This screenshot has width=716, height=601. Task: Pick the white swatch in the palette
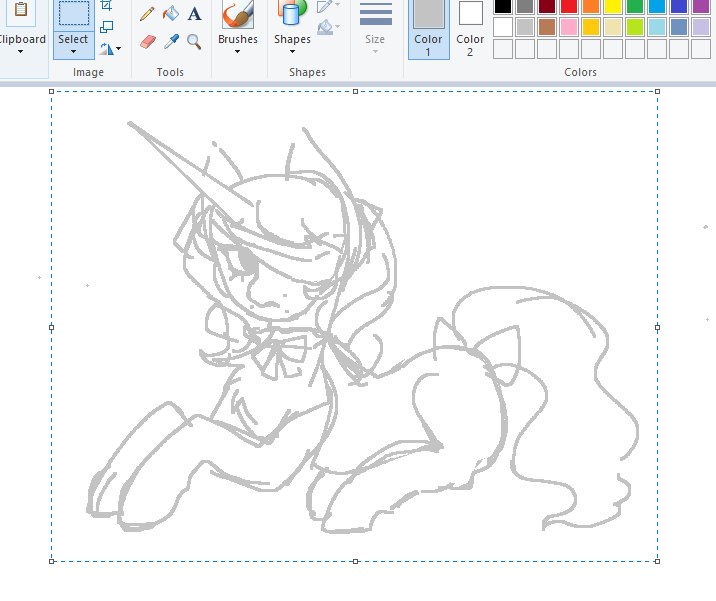pos(503,27)
